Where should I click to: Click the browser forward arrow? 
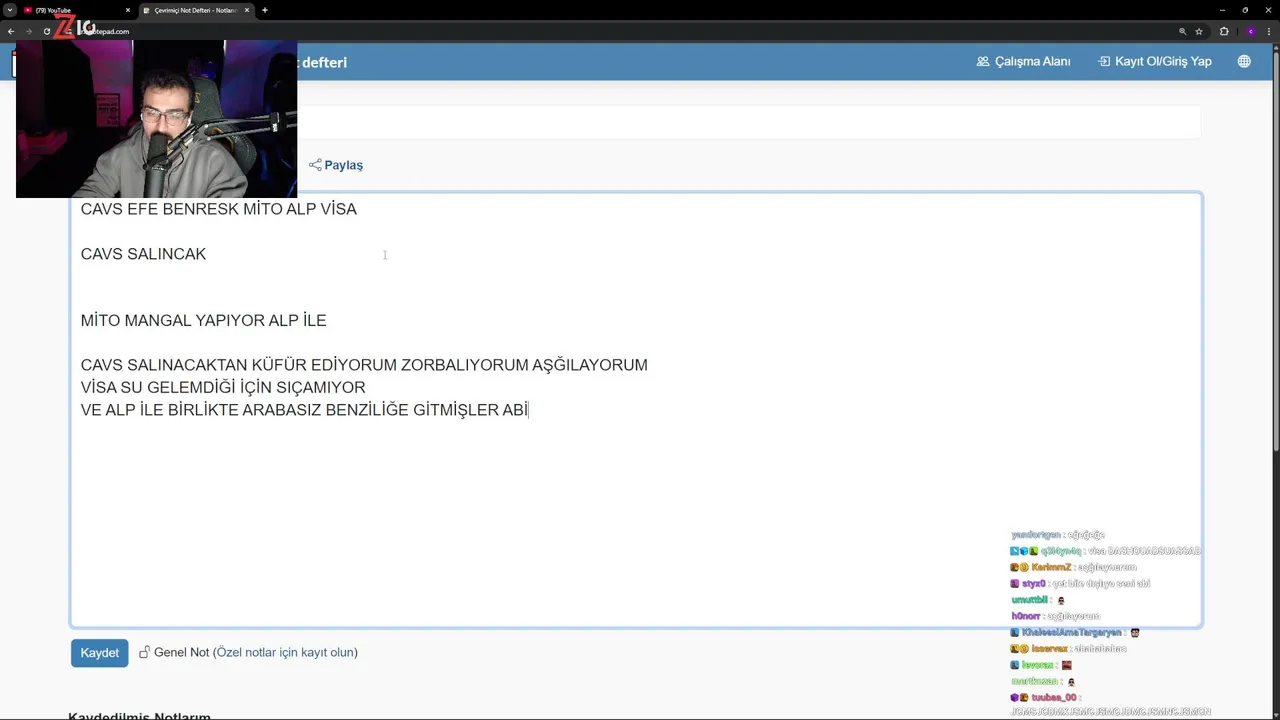[x=29, y=31]
